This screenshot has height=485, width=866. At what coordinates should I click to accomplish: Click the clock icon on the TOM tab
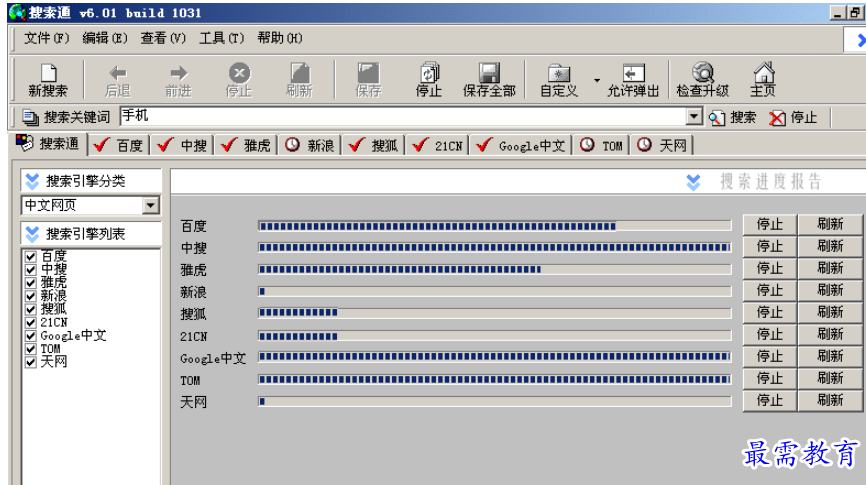tap(587, 145)
